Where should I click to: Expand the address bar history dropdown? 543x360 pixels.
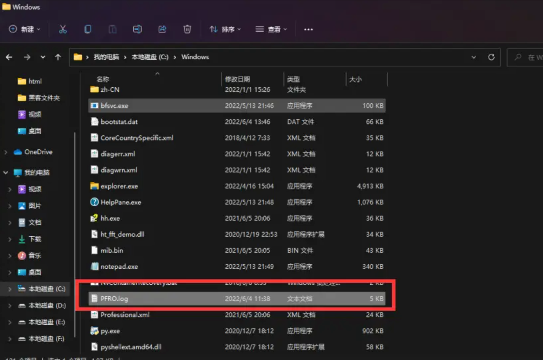474,57
